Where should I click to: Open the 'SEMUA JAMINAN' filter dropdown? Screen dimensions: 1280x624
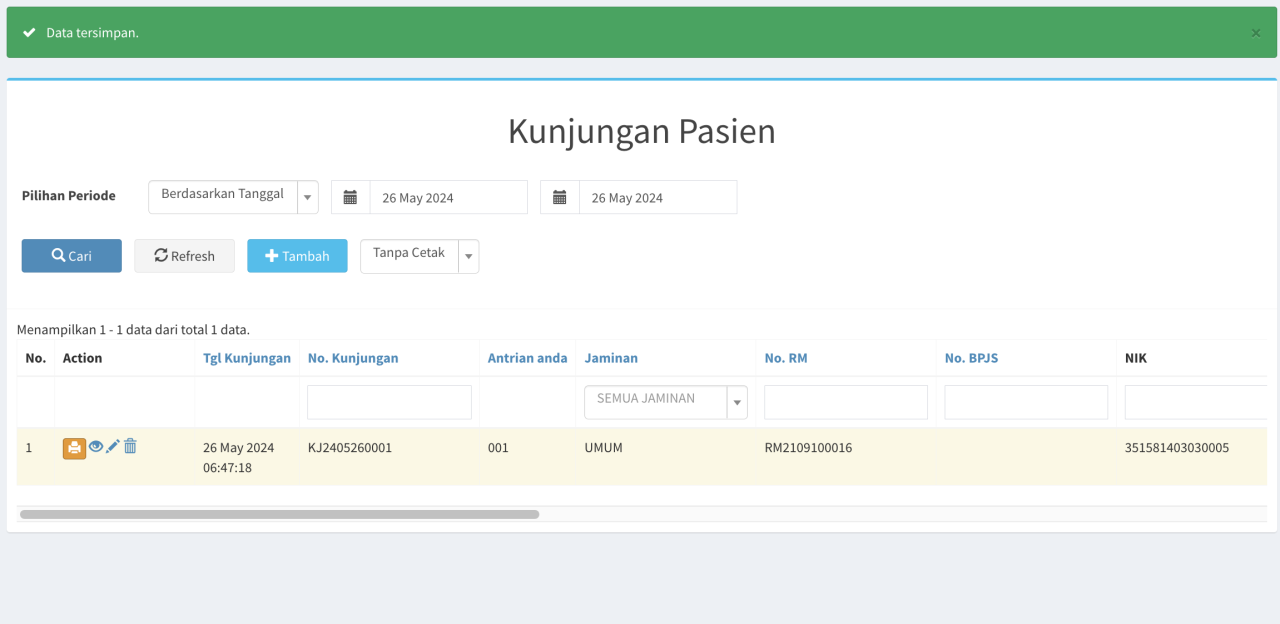click(x=666, y=402)
